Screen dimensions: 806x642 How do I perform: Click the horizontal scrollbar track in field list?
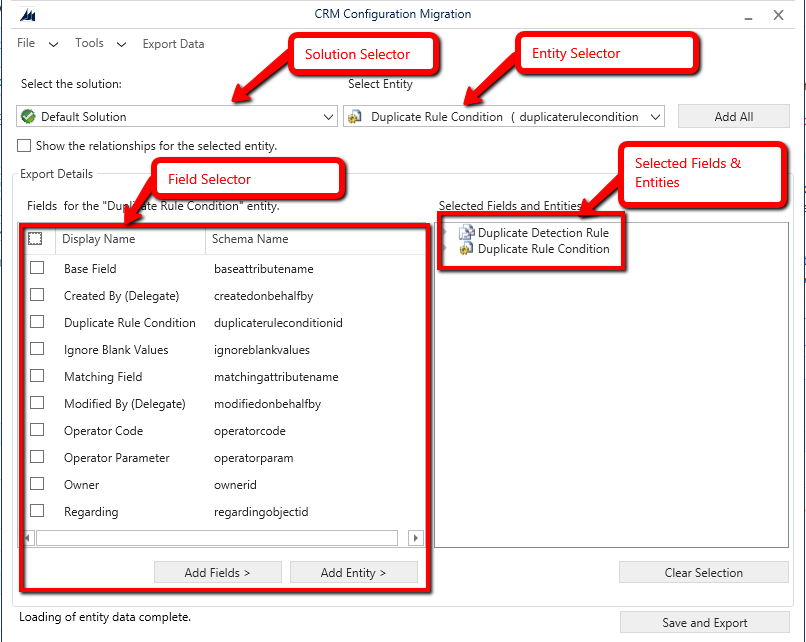(x=220, y=538)
